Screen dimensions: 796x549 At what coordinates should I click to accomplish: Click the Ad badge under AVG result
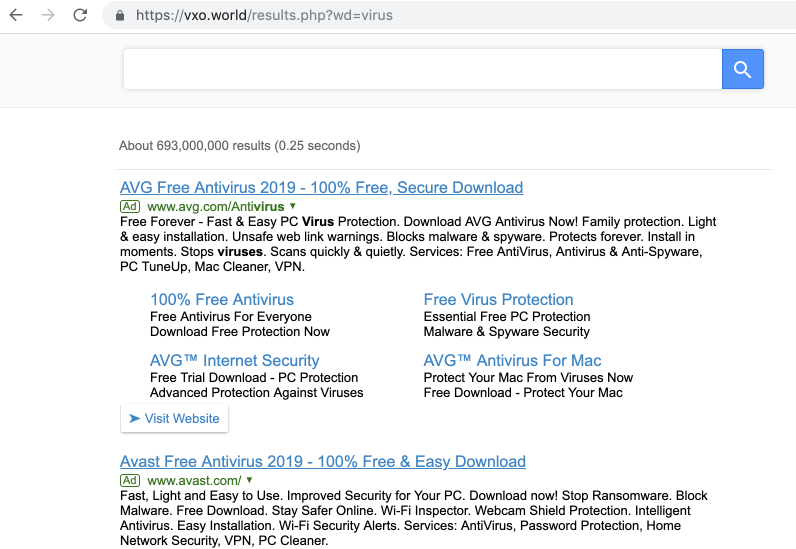point(129,206)
